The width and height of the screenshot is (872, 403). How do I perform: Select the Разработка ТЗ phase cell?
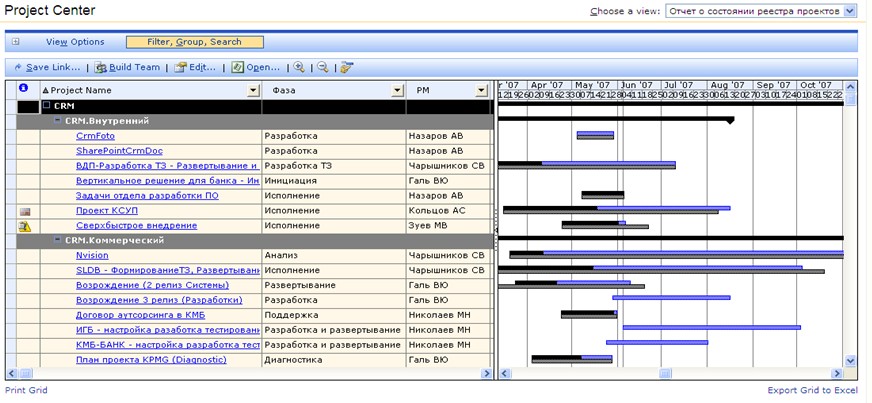pyautogui.click(x=334, y=166)
